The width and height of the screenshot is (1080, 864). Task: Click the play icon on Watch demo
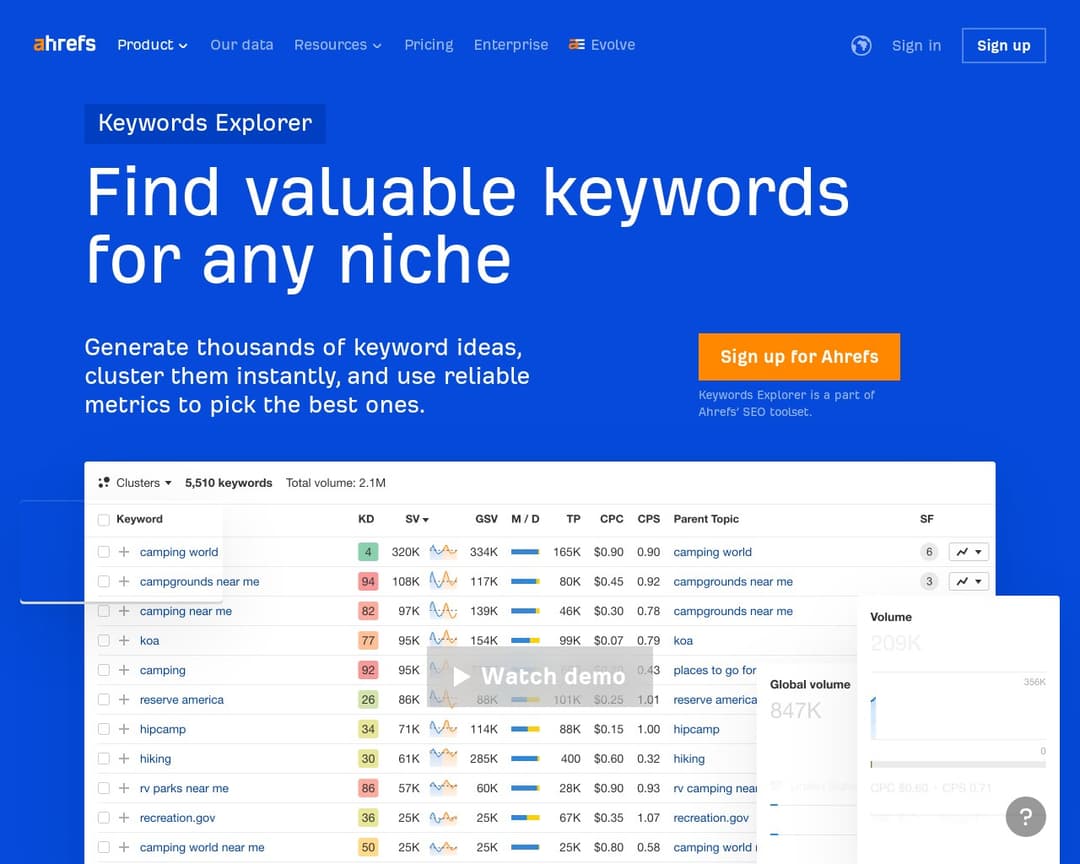460,676
